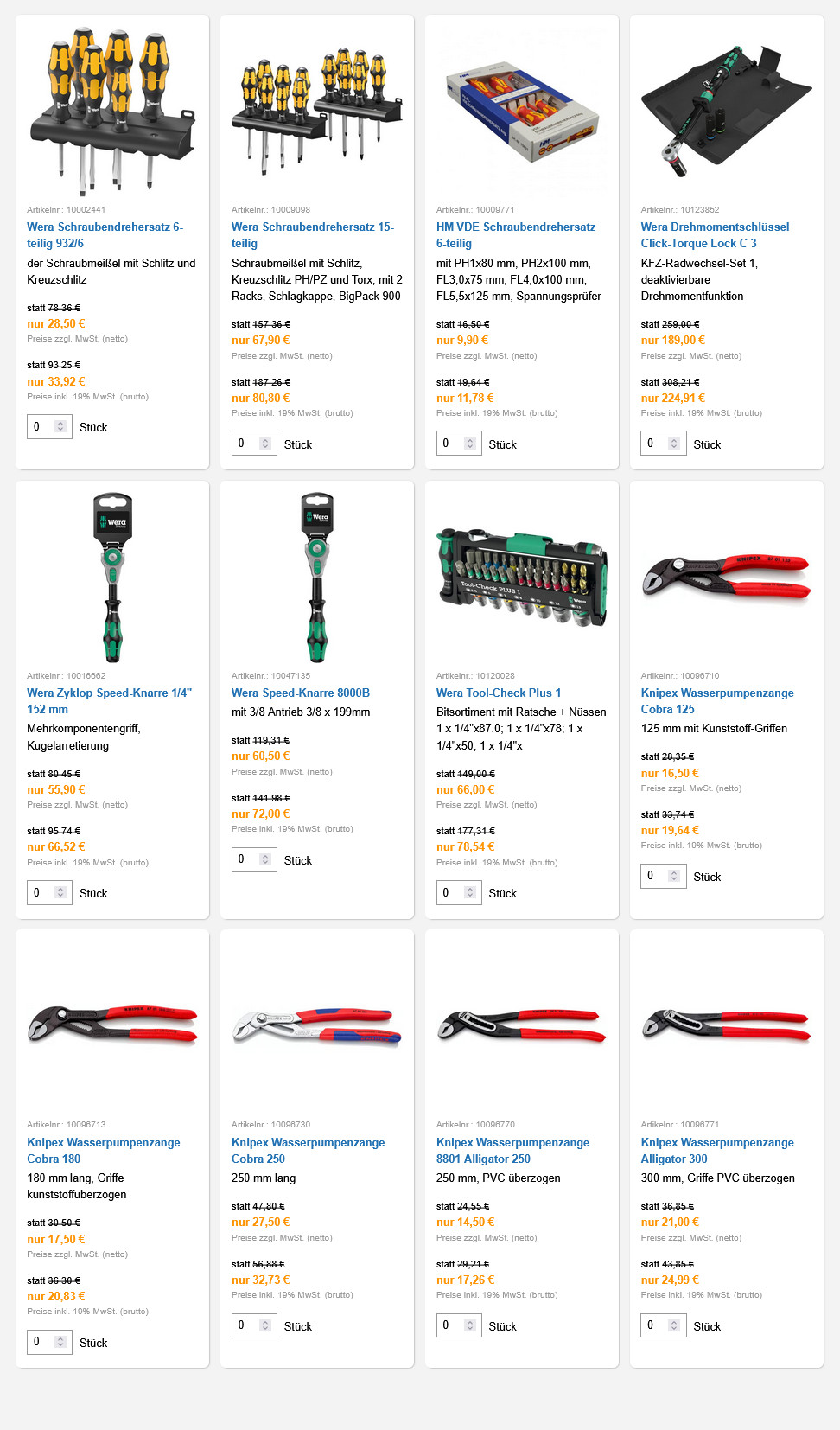Open Knipex 8801 Alligator 250 link

point(512,1151)
